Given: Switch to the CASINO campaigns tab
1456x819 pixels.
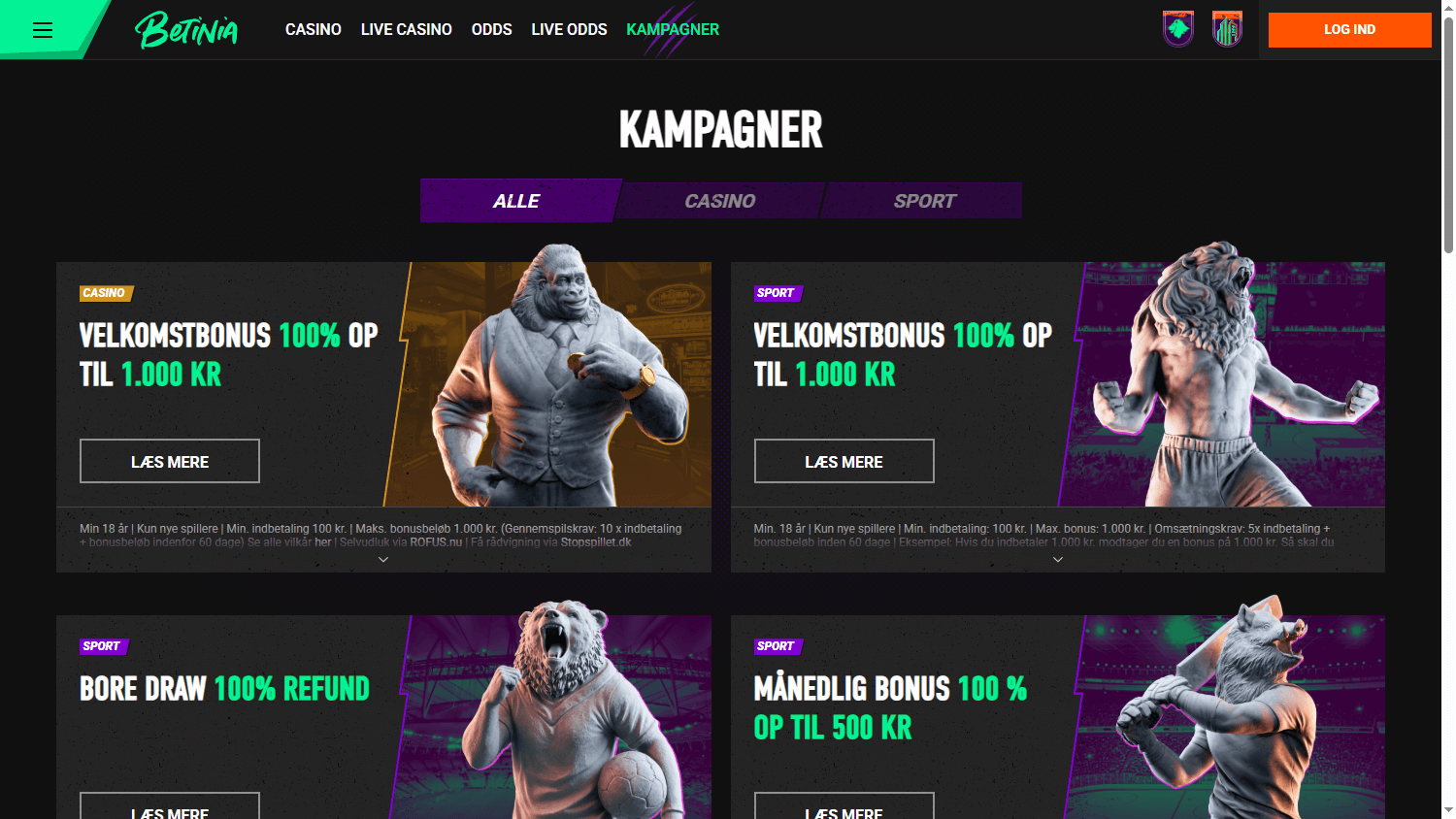Looking at the screenshot, I should click(x=720, y=201).
